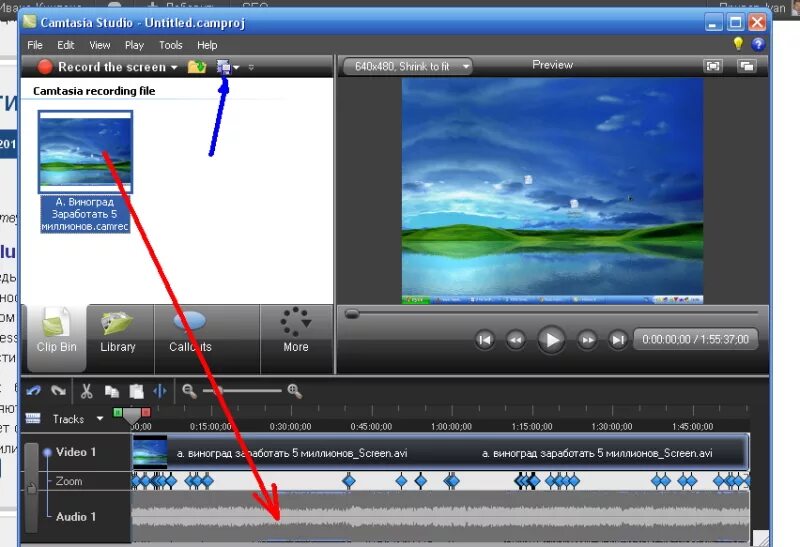Open the Tracks dropdown
Screen dimensions: 800x547
coord(78,419)
